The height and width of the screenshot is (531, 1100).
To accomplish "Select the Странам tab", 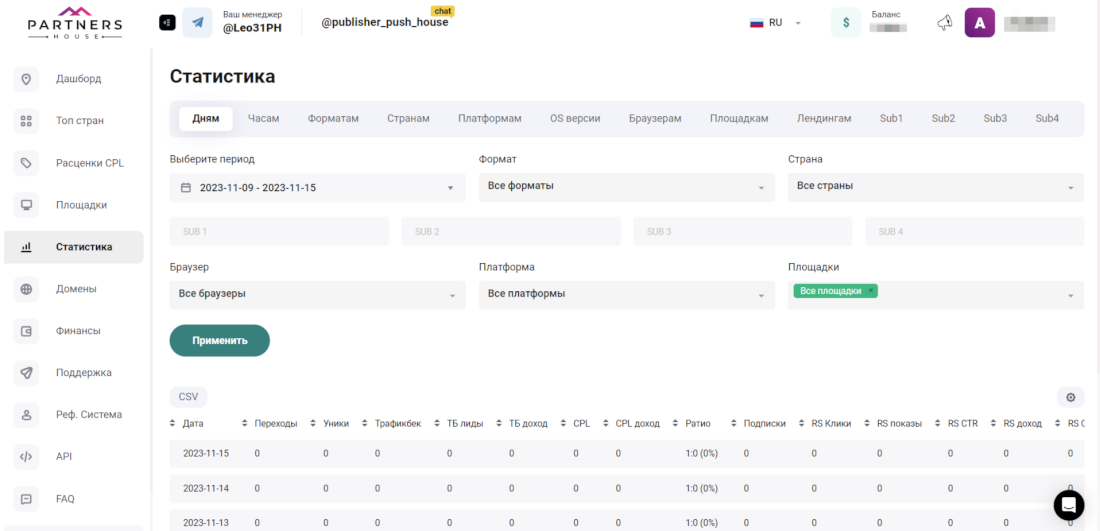I will 408,118.
